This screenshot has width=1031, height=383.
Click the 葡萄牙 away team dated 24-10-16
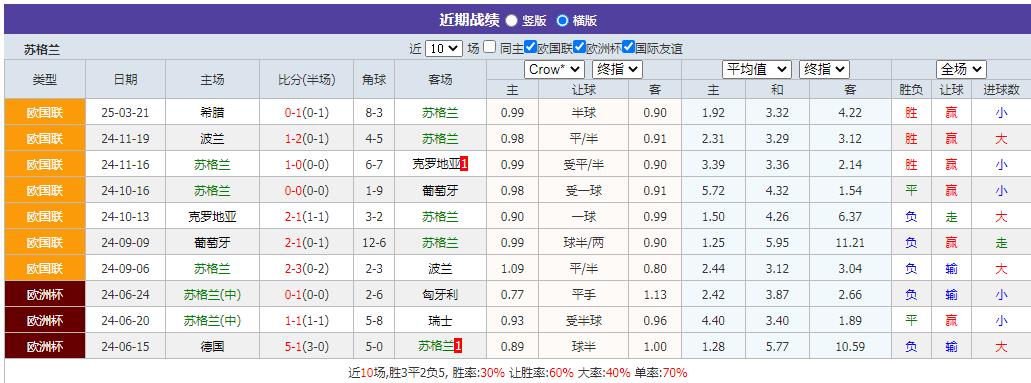click(441, 191)
